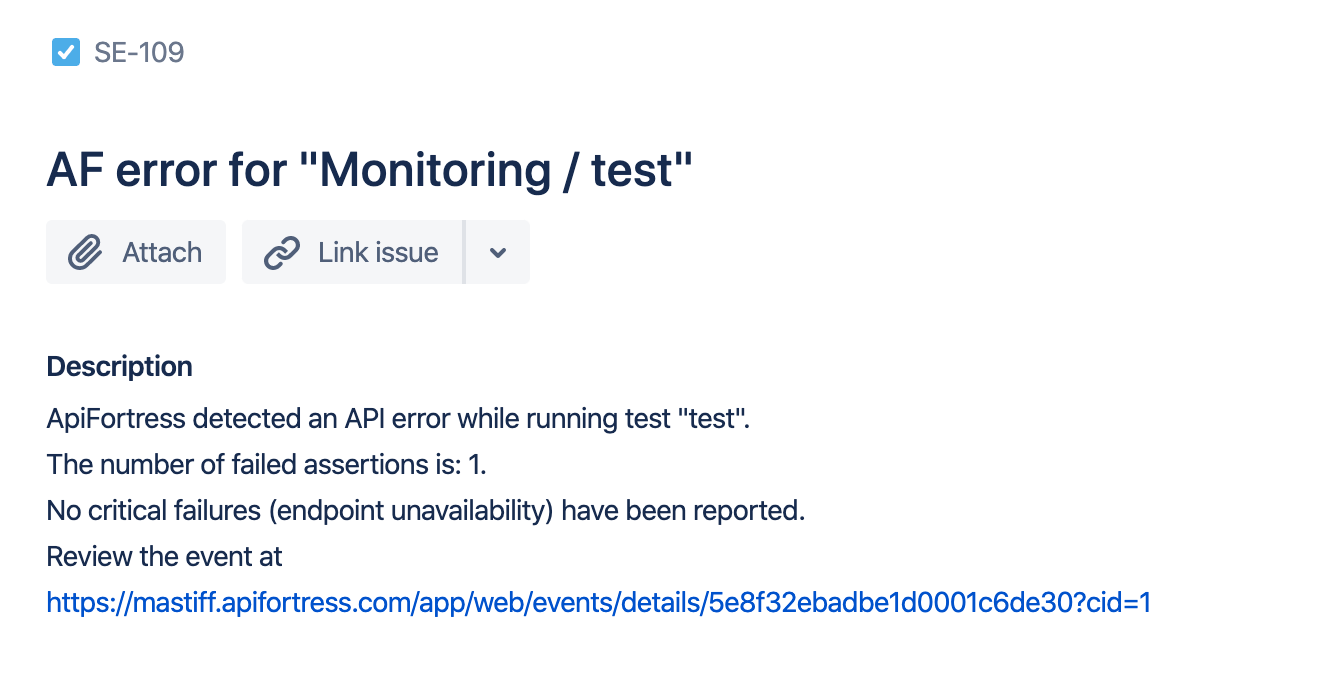Image resolution: width=1336 pixels, height=692 pixels.
Task: Open the mastiff.apifortress.com event details link
Action: coord(599,603)
